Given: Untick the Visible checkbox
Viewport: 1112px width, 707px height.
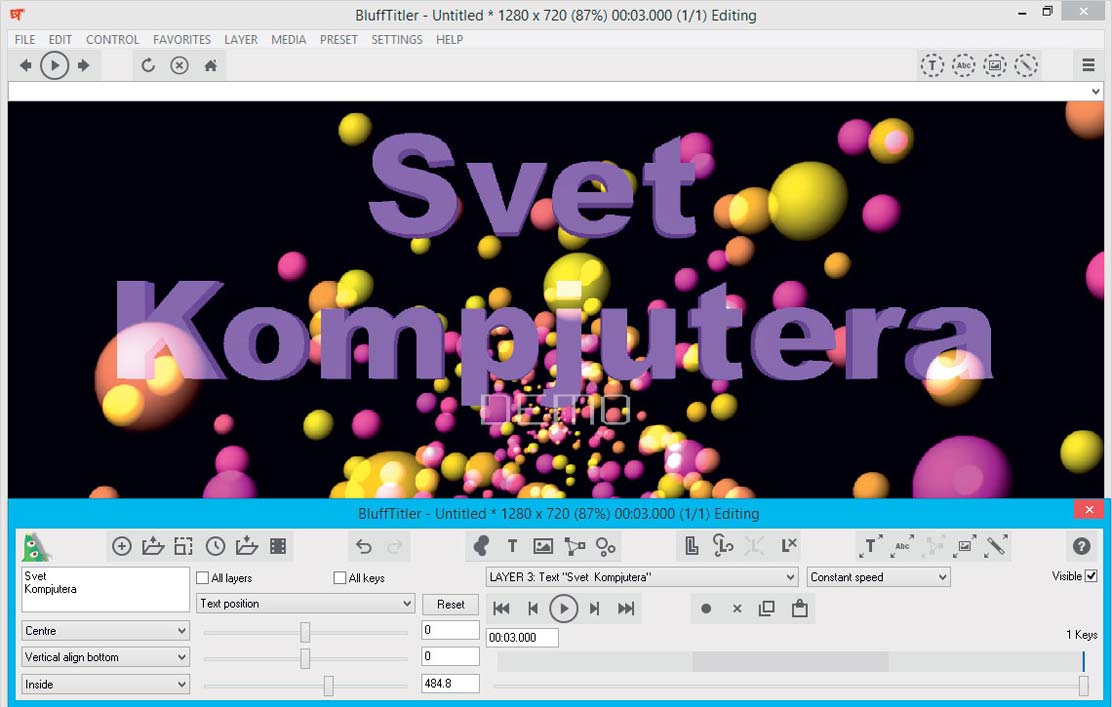Looking at the screenshot, I should 1091,576.
